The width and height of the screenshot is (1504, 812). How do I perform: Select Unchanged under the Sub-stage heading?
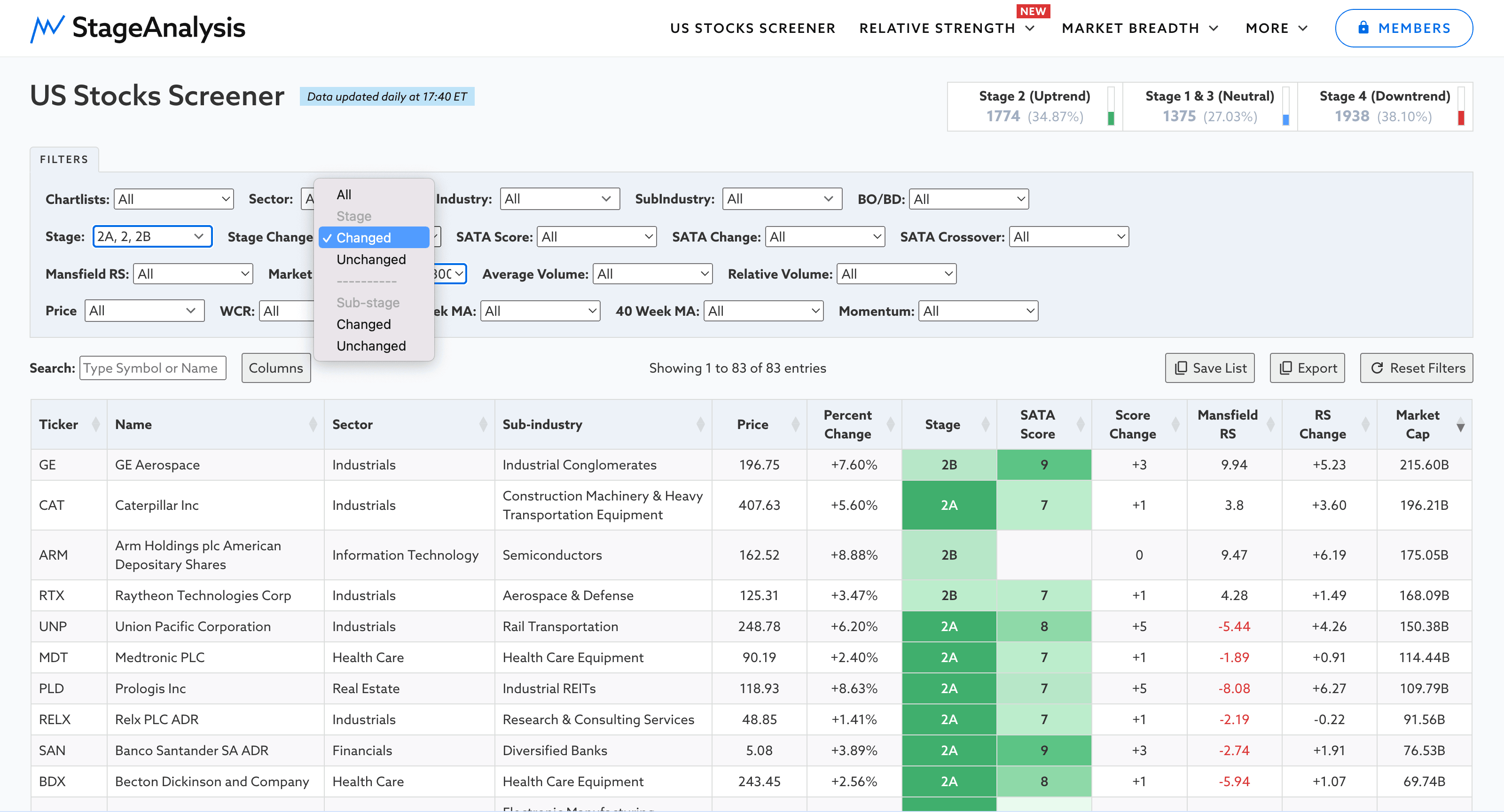tap(374, 345)
